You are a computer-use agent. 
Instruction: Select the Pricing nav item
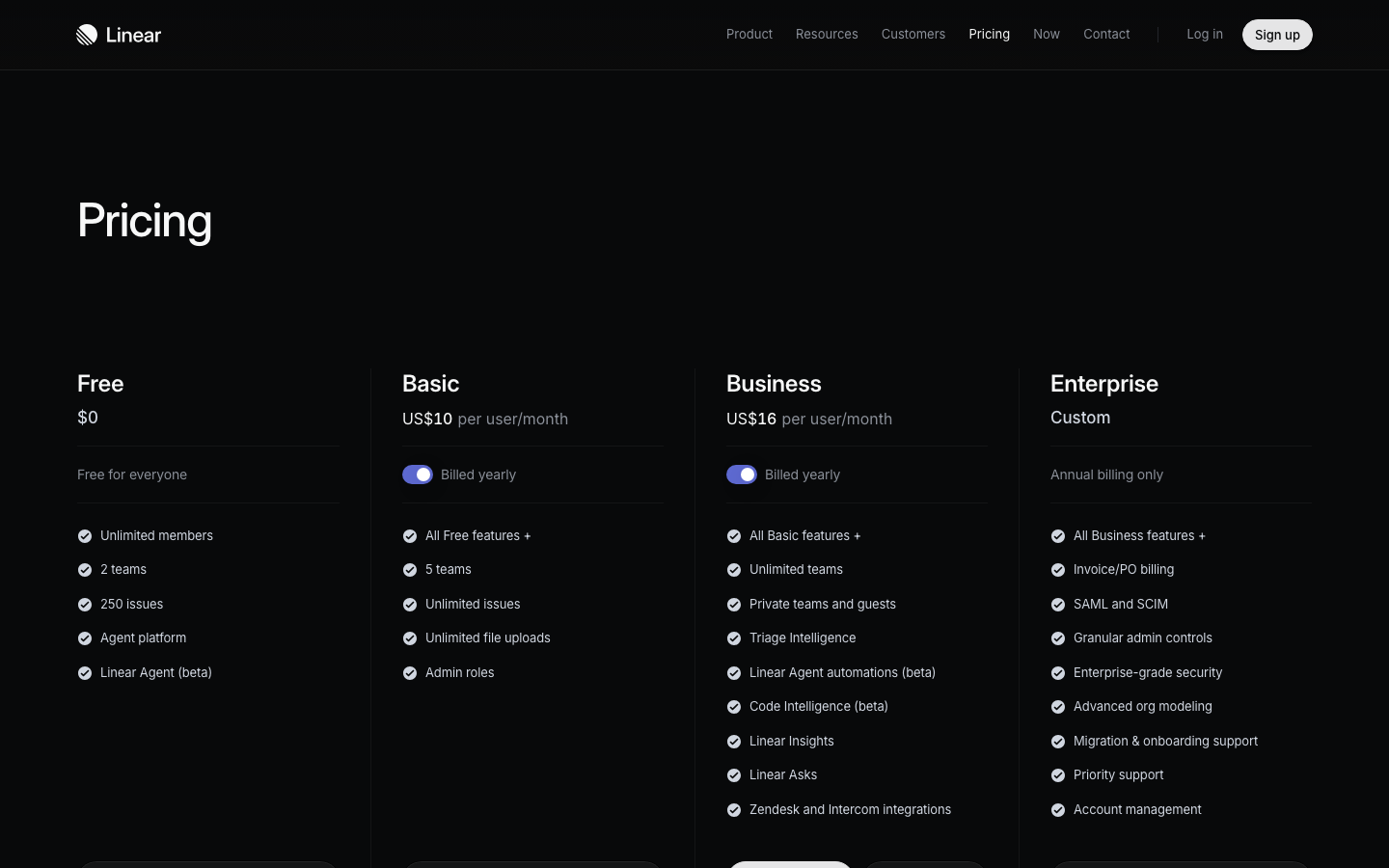click(990, 34)
